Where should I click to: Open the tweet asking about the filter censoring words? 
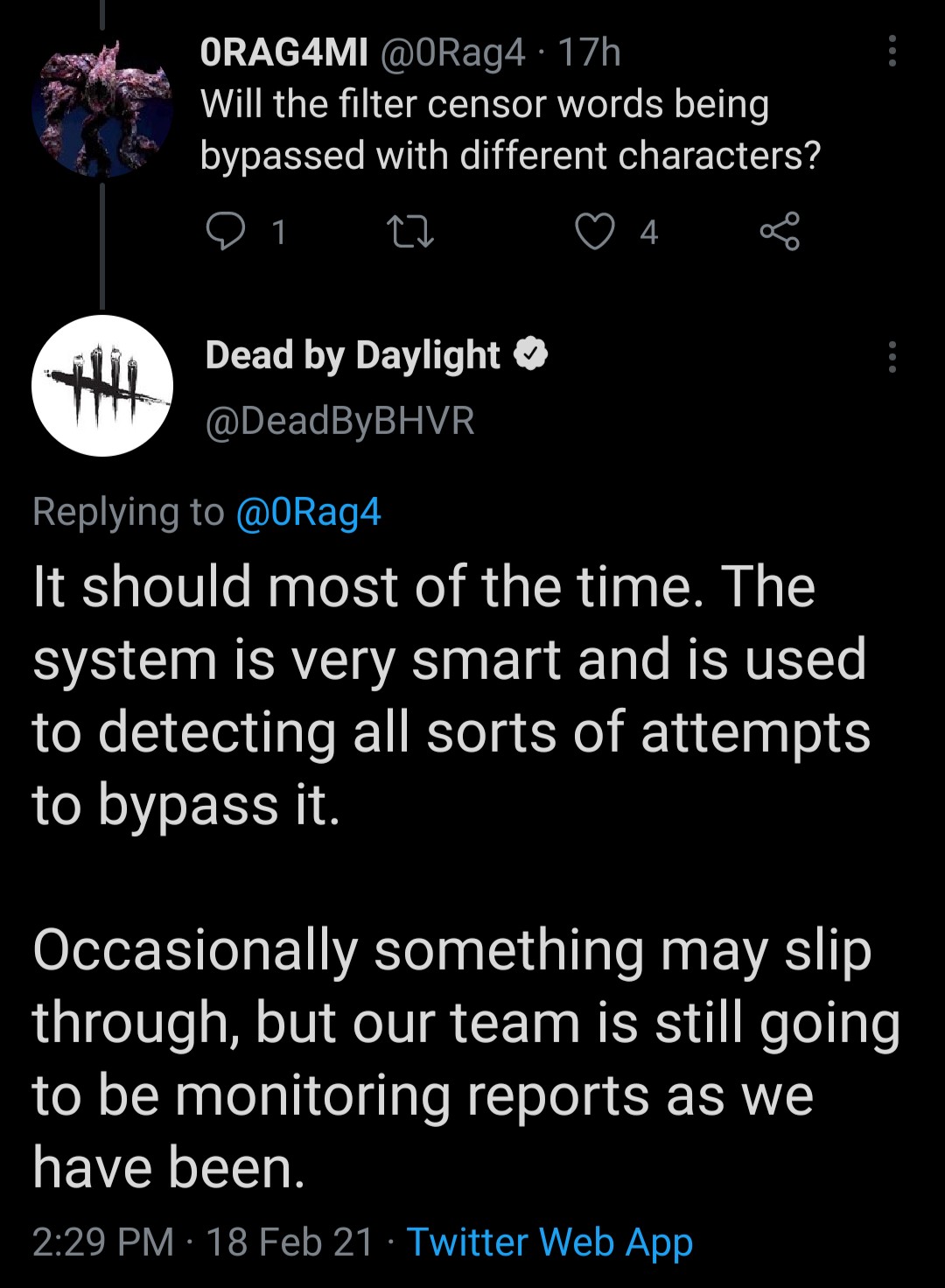(510, 129)
